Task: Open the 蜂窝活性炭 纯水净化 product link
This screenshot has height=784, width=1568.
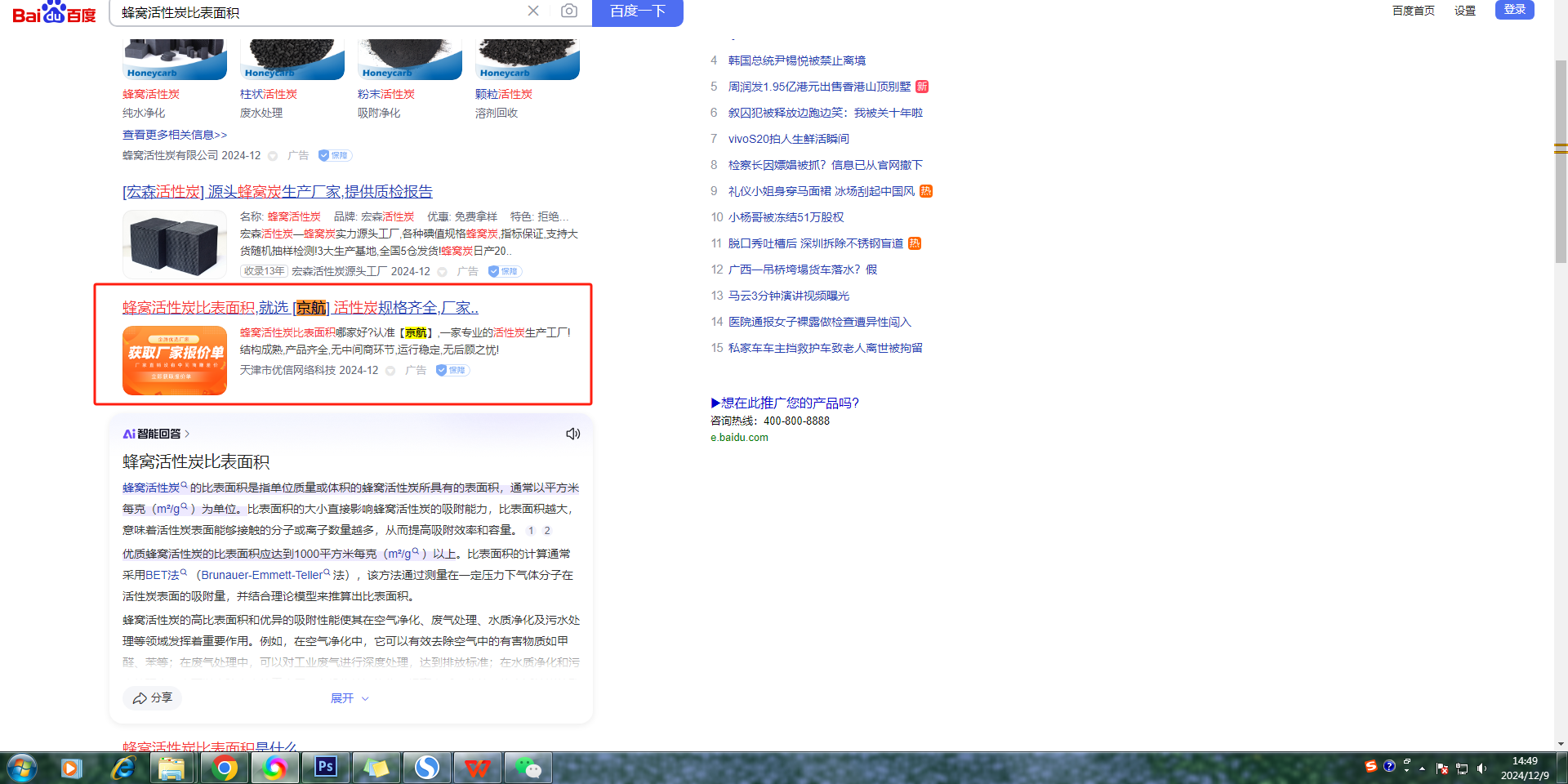Action: pos(151,95)
